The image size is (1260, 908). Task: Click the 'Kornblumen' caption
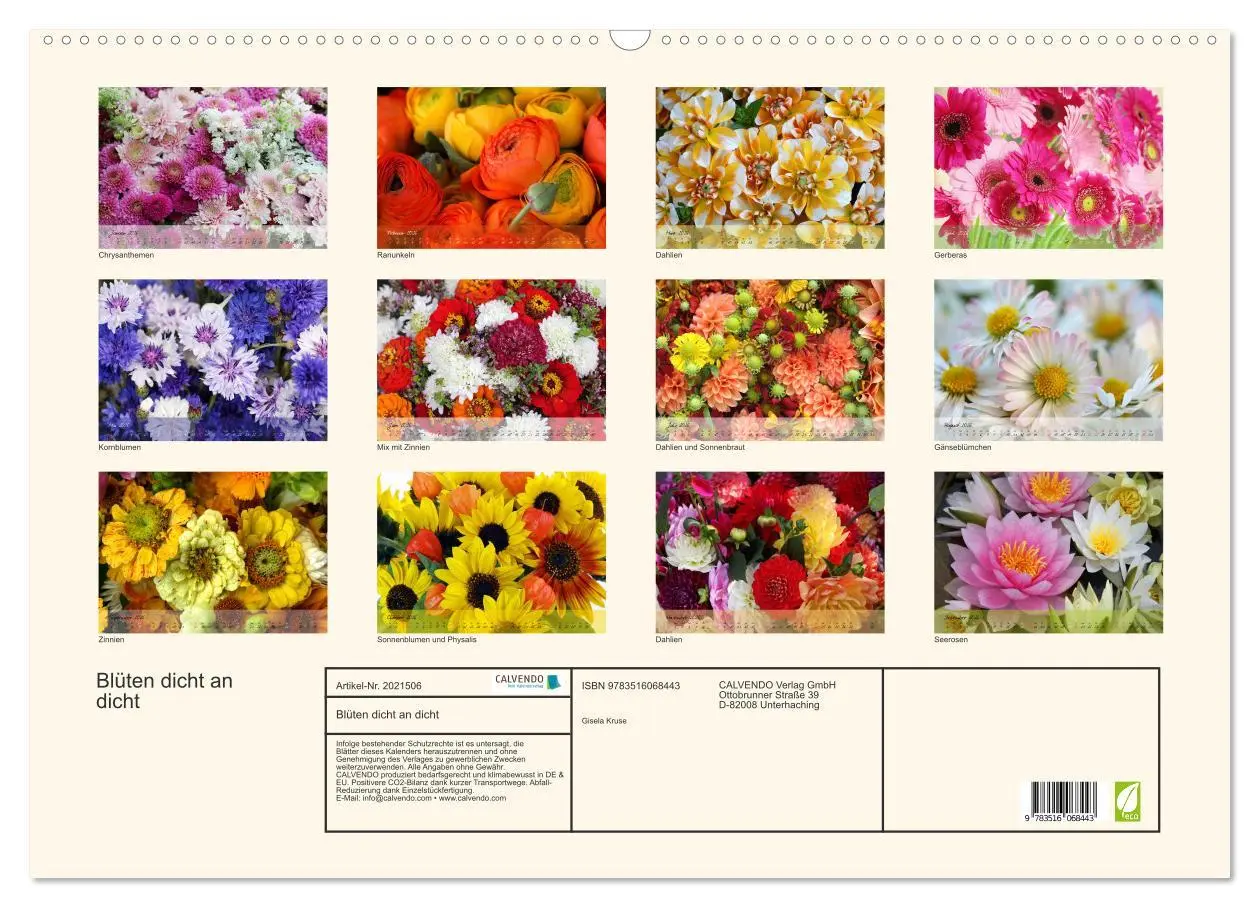click(120, 447)
